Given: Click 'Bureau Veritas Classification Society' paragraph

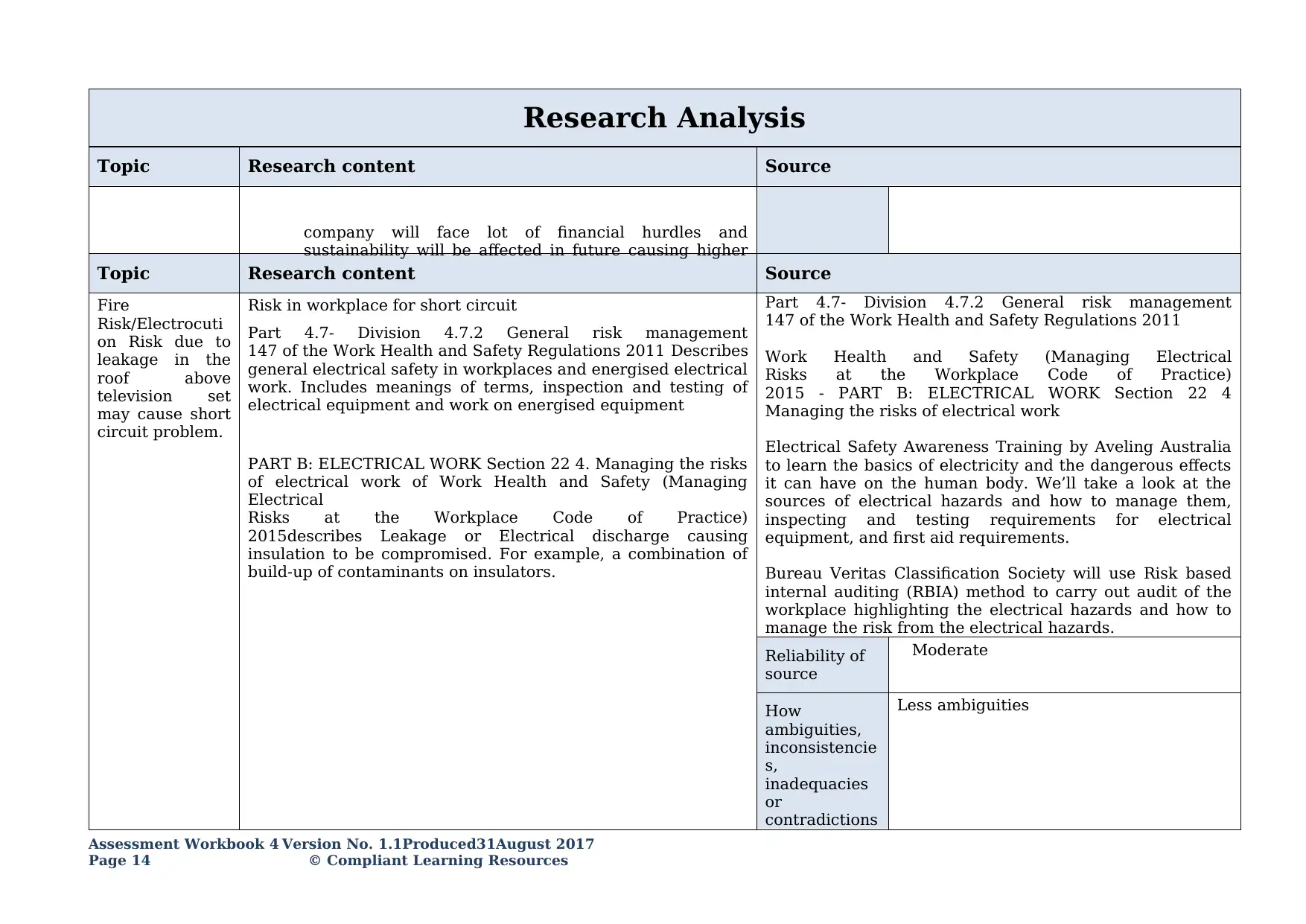Looking at the screenshot, I should pyautogui.click(x=998, y=600).
